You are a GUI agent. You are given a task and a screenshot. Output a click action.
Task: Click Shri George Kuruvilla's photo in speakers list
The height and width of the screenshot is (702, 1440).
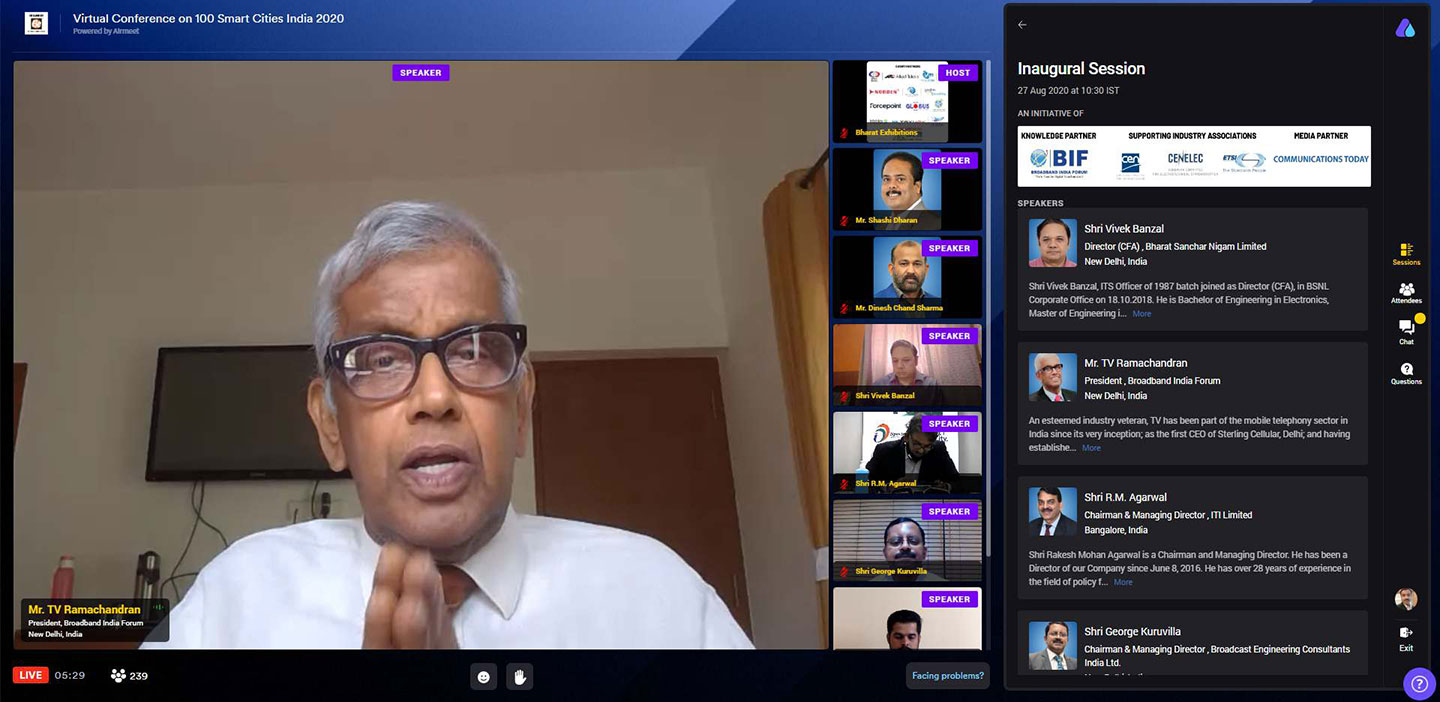click(1053, 646)
